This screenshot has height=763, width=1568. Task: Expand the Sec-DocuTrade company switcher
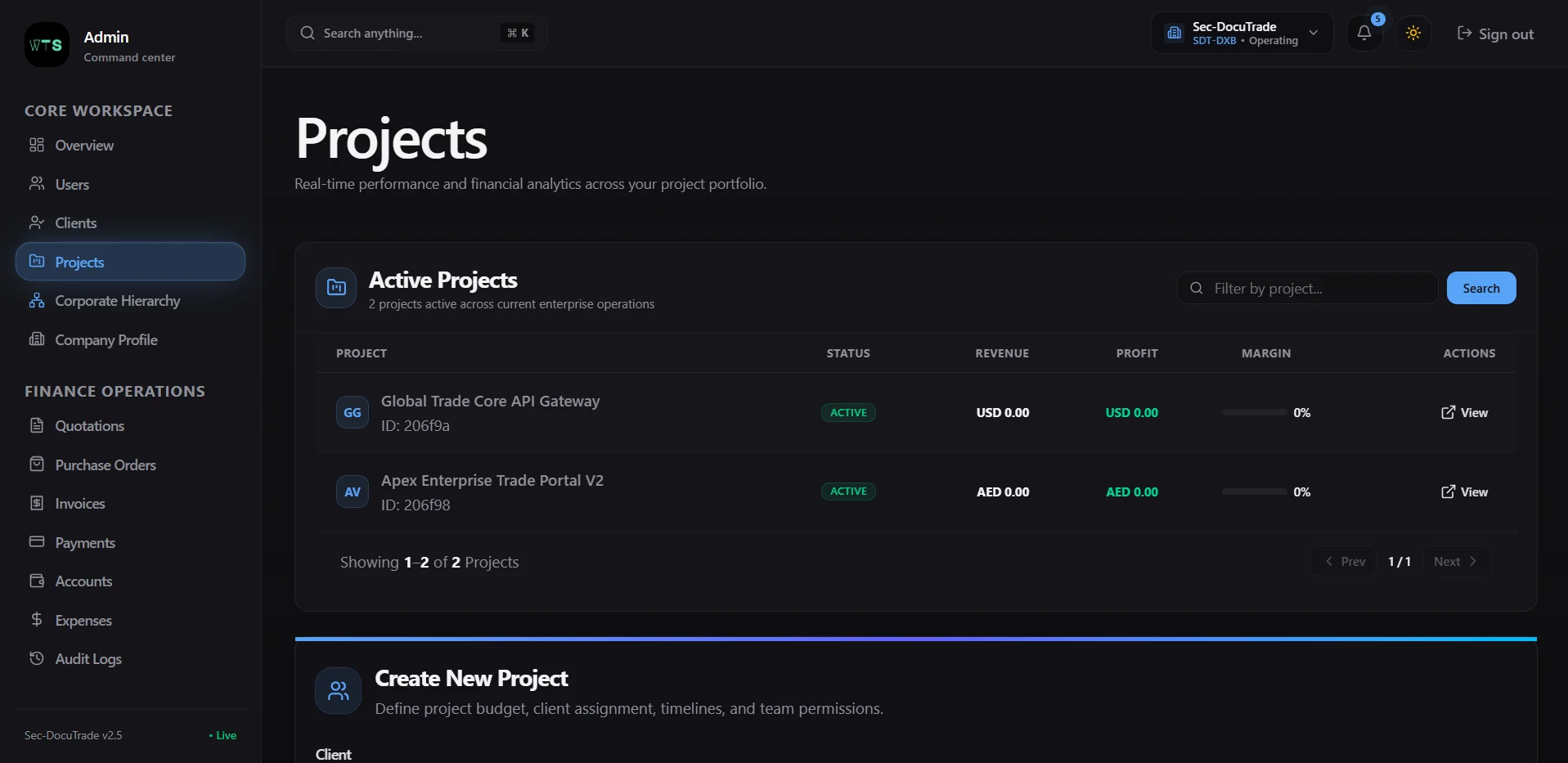coord(1242,33)
